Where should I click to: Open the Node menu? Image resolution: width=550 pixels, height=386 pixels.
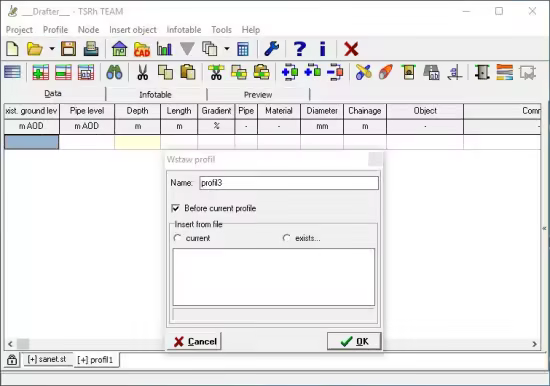tap(88, 30)
